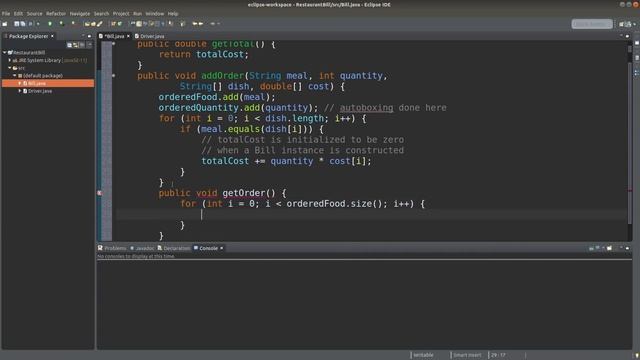Collapse the RestaurantBill project node

tap(4, 53)
